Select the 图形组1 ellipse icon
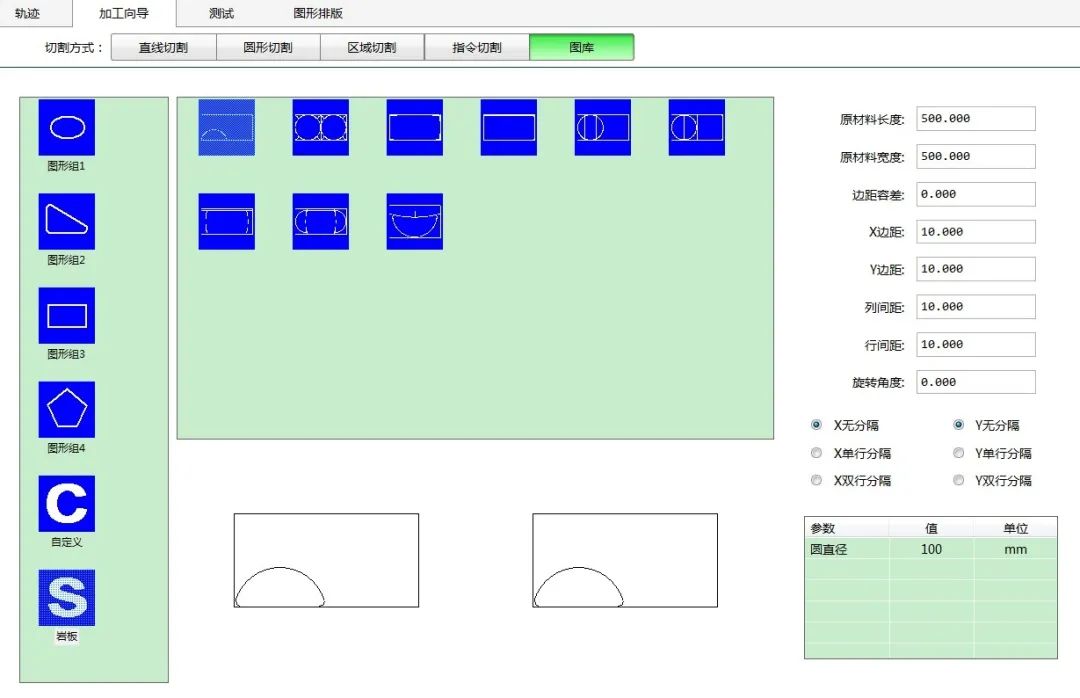Viewport: 1080px width, 698px height. point(67,127)
